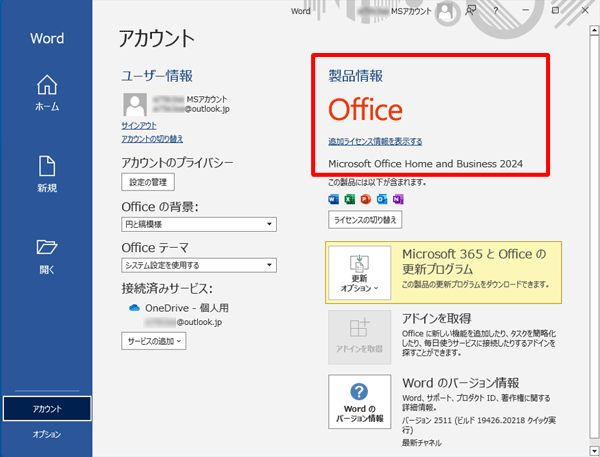The image size is (600, 457).
Task: Click ライセンスの切り替え button
Action: pyautogui.click(x=365, y=220)
